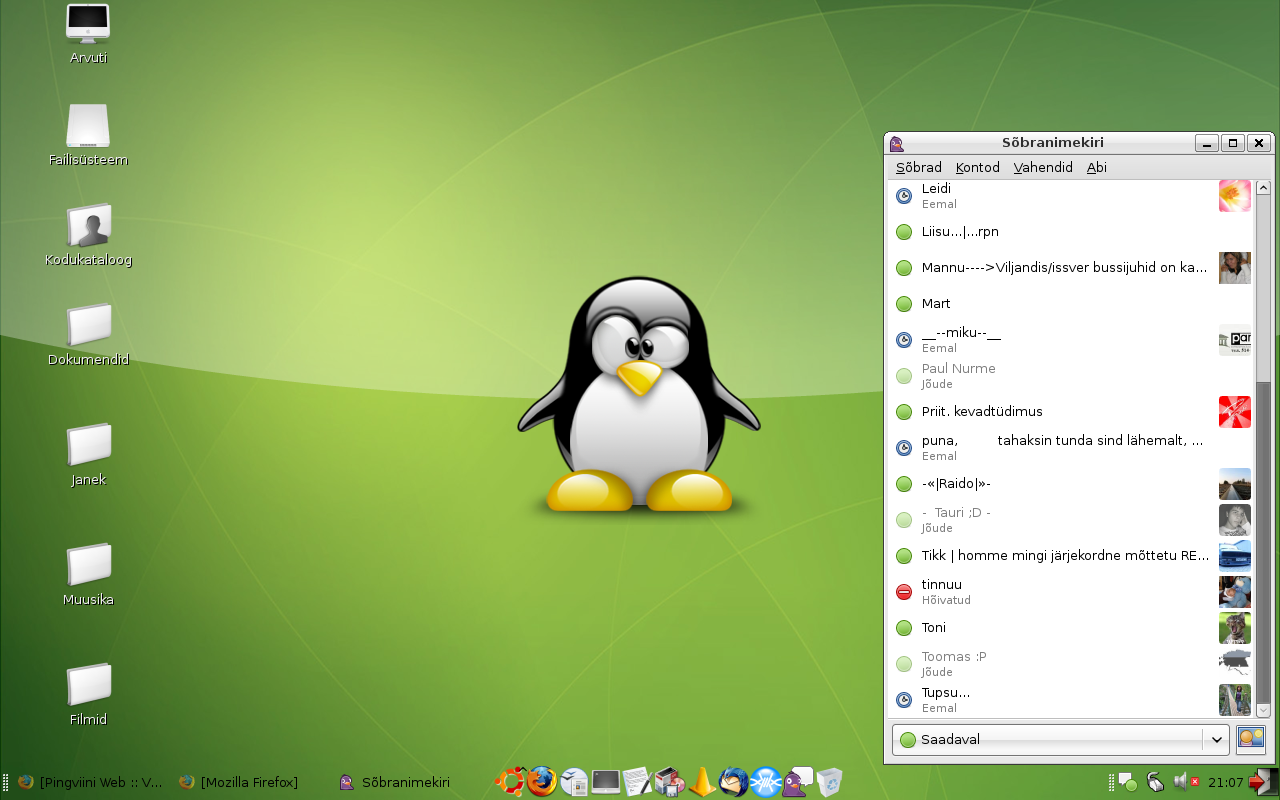
Task: Click the away clock icon beside Leidi
Action: point(904,196)
